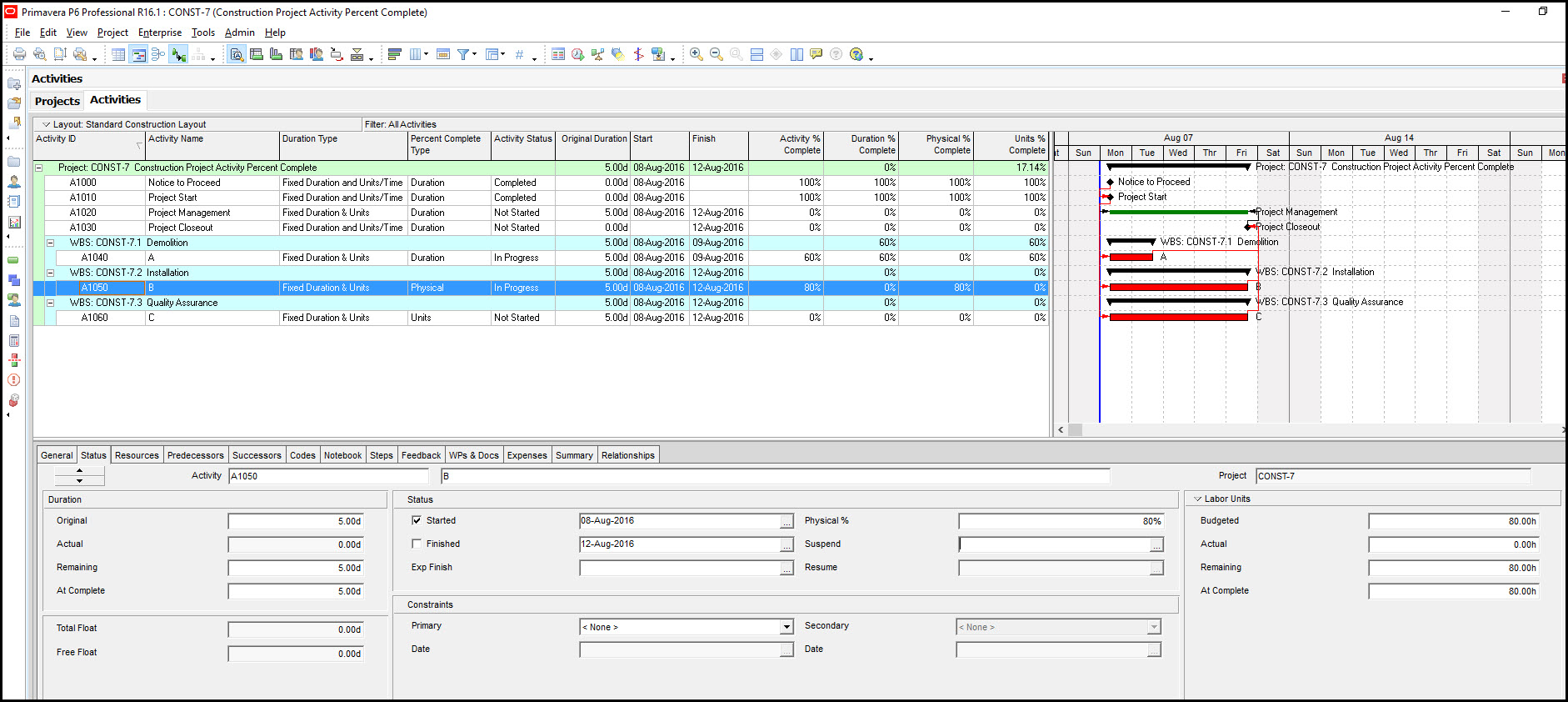Click the Physical % input field
1568x702 pixels.
pyautogui.click(x=1061, y=521)
